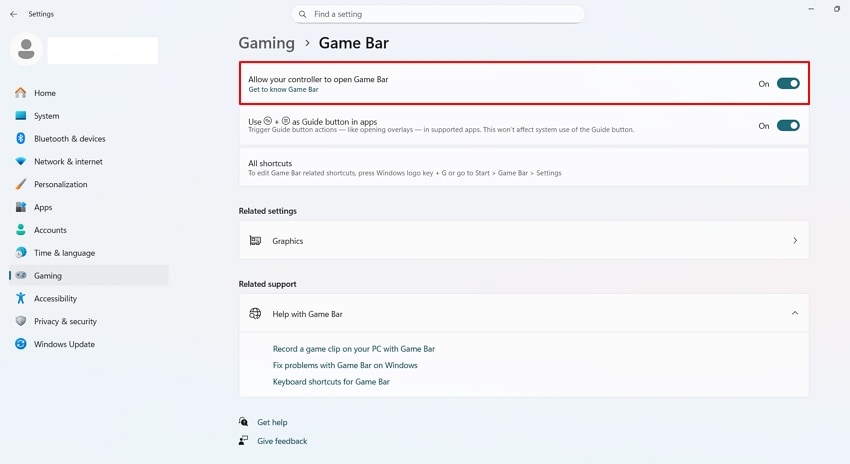Click the Graphics card icon
Screen dimensions: 850x464
[x=255, y=240]
